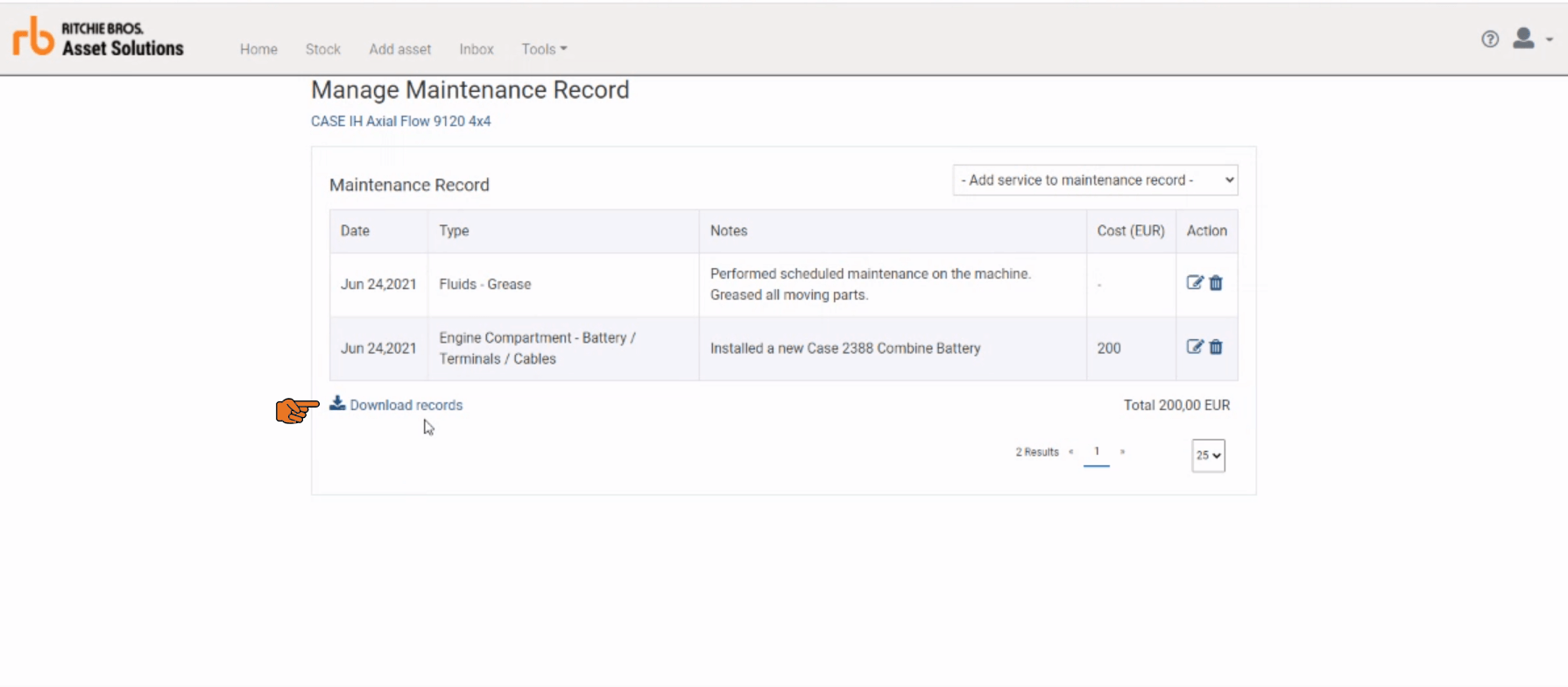Open the Inbox menu item
Screen dimensions: 1568x687
click(x=477, y=49)
